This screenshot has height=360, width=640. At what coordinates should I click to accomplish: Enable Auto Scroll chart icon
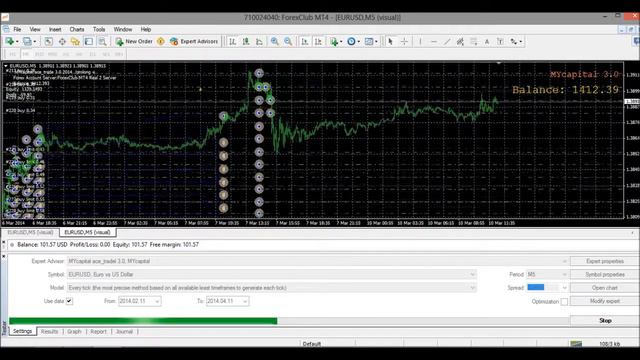(304, 41)
